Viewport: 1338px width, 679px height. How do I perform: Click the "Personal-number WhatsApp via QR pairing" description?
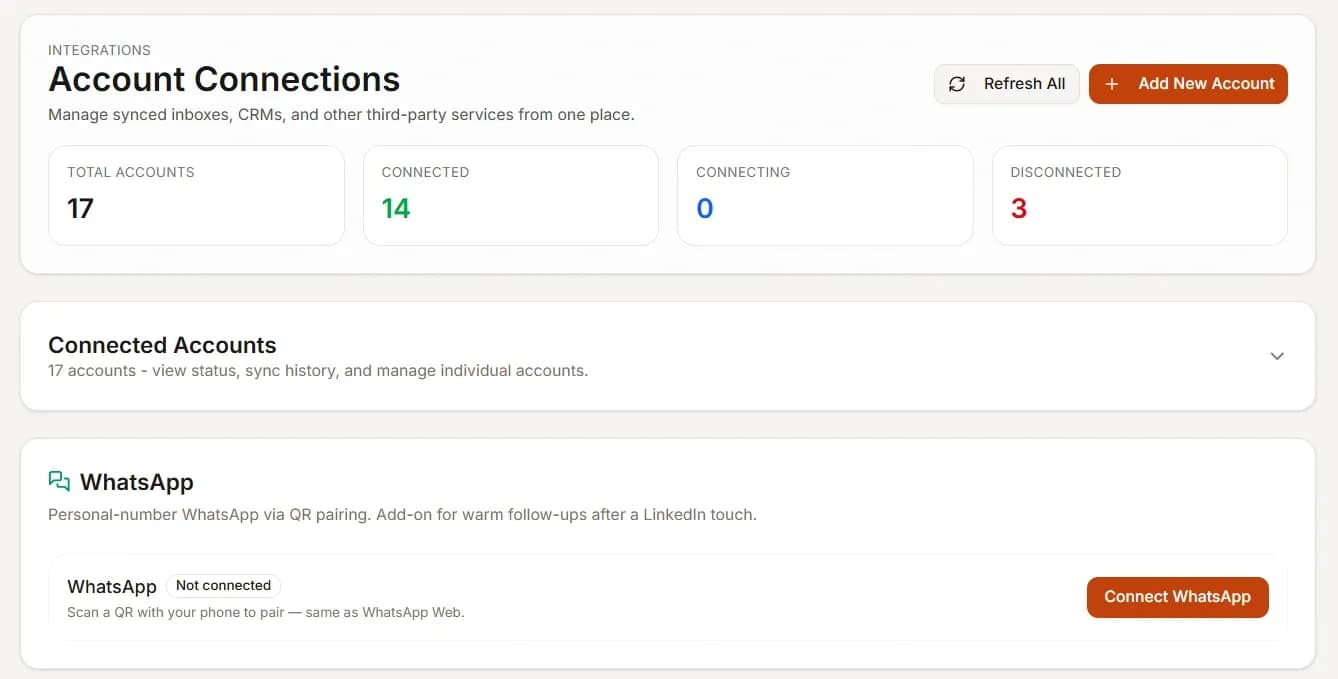pyautogui.click(x=402, y=515)
